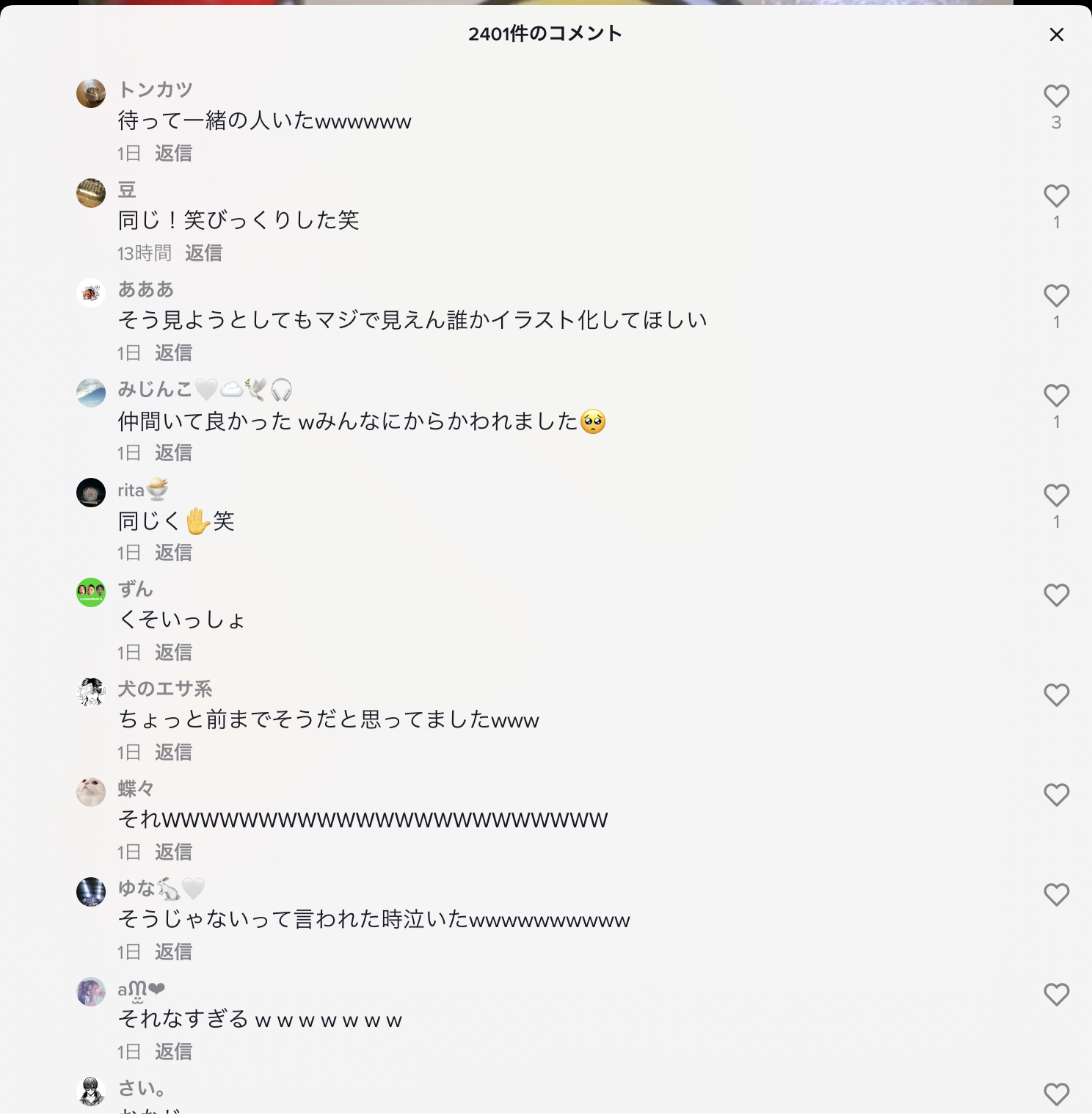Like ゆな's comment with heart icon
The image size is (1092, 1118).
coord(1056,895)
